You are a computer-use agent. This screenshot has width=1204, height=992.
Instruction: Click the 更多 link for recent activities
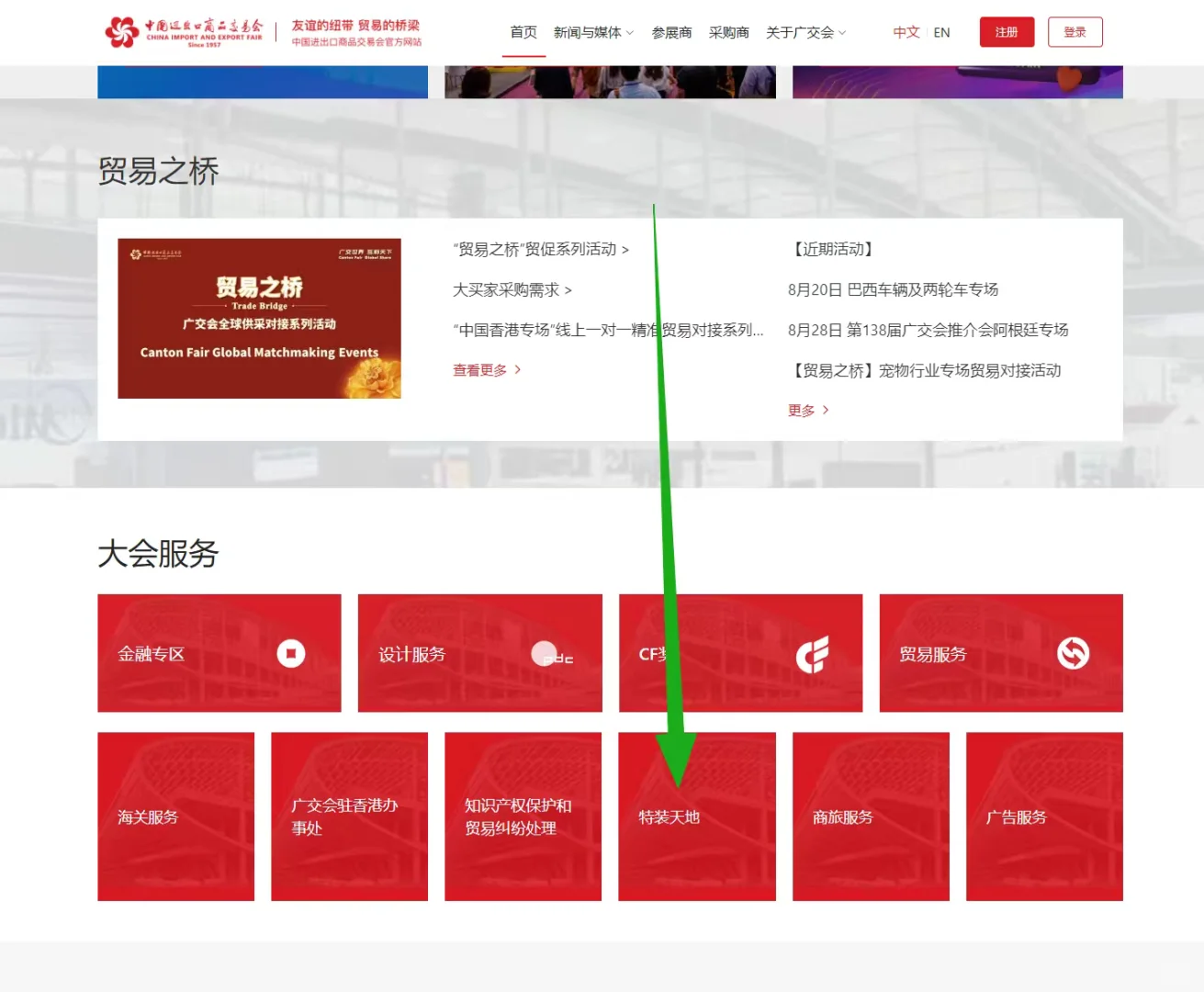point(801,411)
